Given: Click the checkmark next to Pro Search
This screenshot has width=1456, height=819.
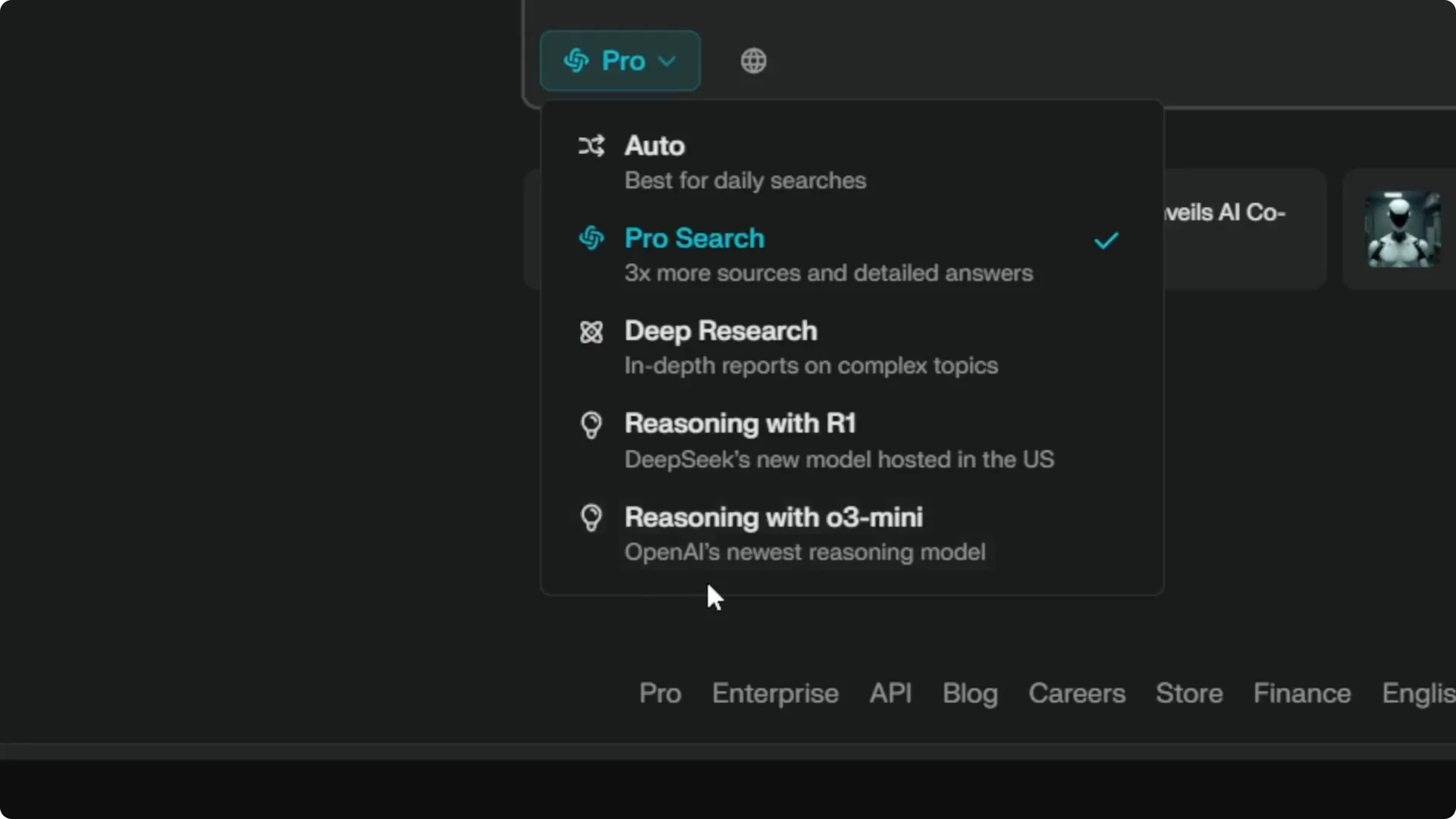Looking at the screenshot, I should pos(1106,240).
